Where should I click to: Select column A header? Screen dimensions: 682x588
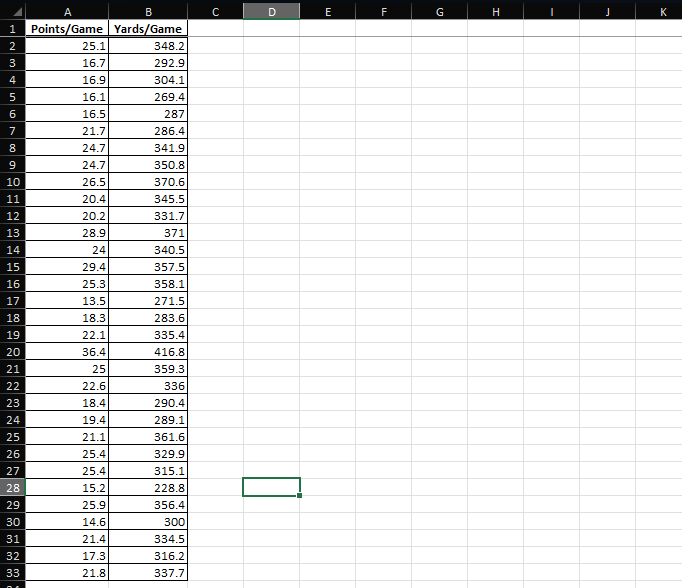pos(67,12)
